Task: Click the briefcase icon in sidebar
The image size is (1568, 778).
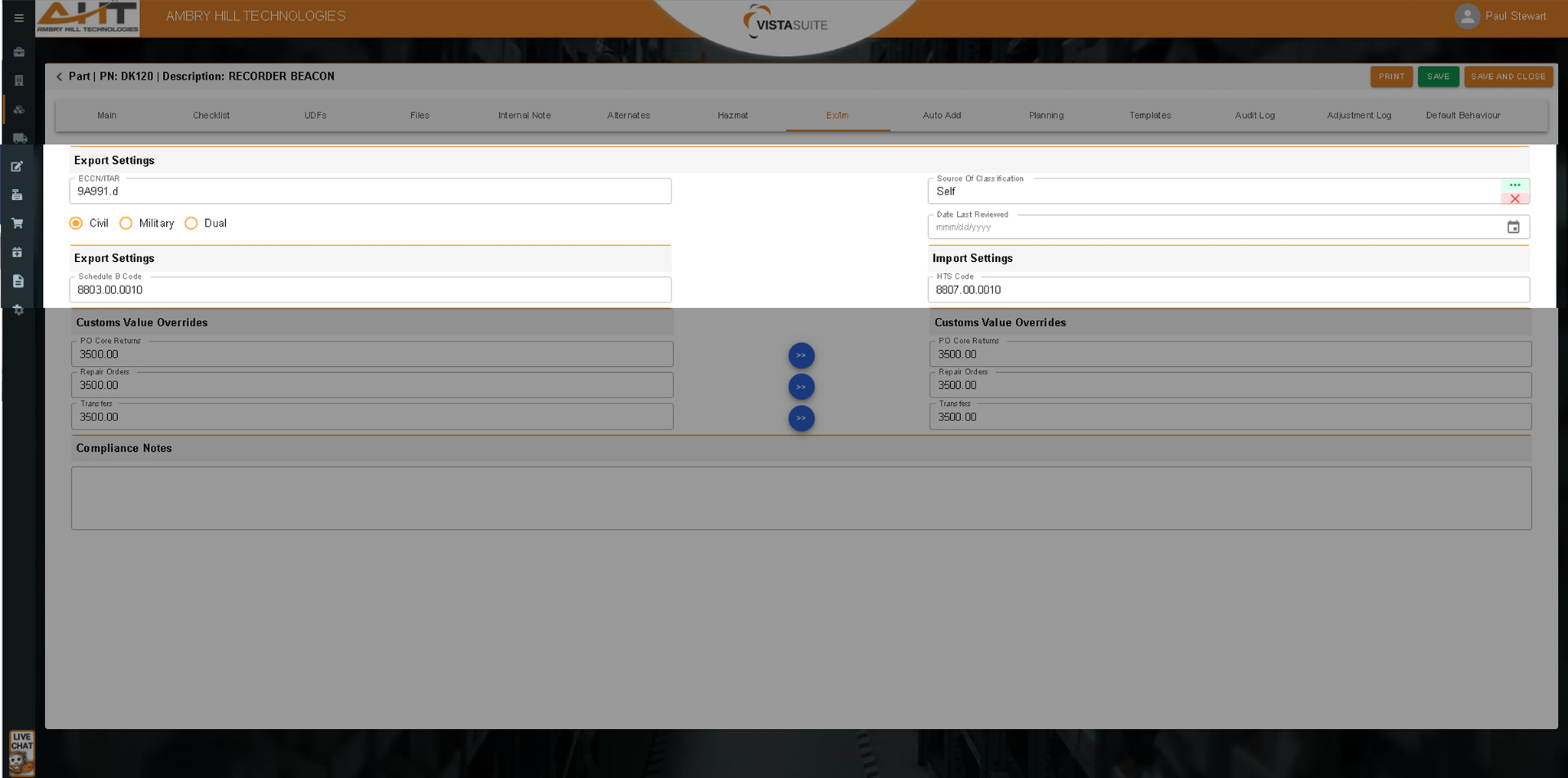Action: click(x=18, y=52)
